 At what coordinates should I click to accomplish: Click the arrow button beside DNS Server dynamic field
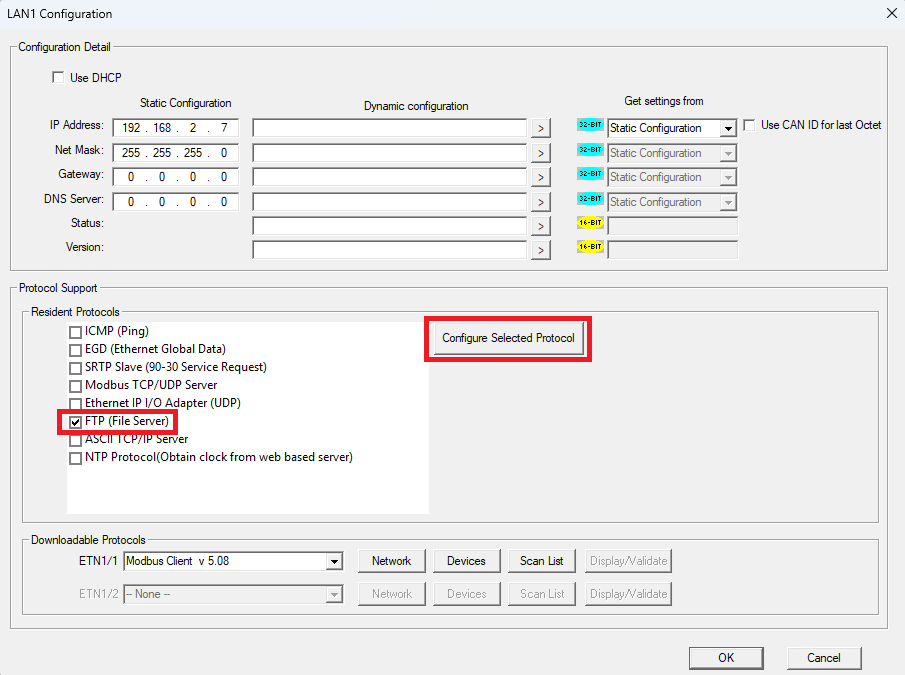[x=540, y=202]
